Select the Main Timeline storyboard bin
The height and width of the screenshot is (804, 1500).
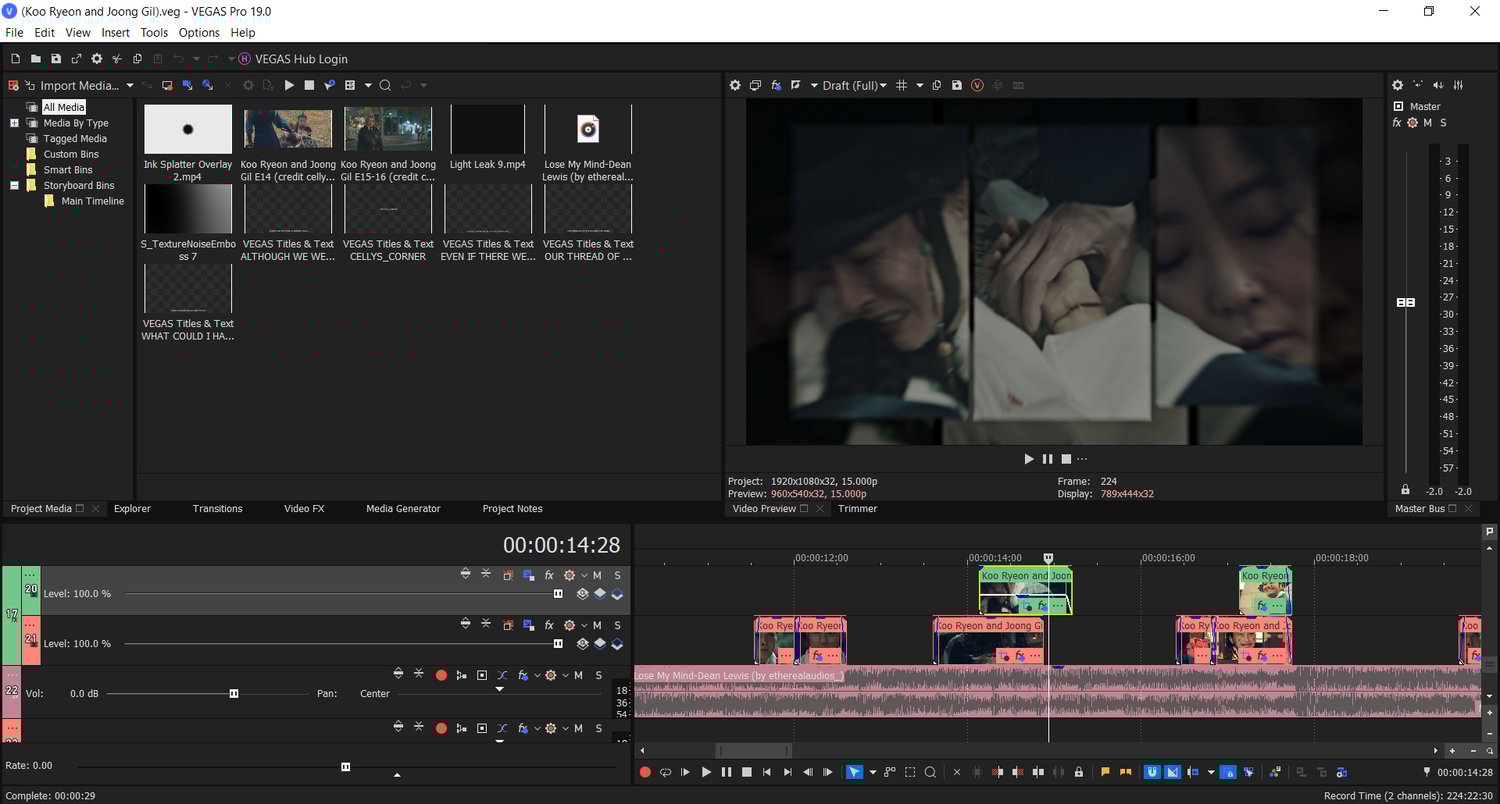click(x=93, y=201)
